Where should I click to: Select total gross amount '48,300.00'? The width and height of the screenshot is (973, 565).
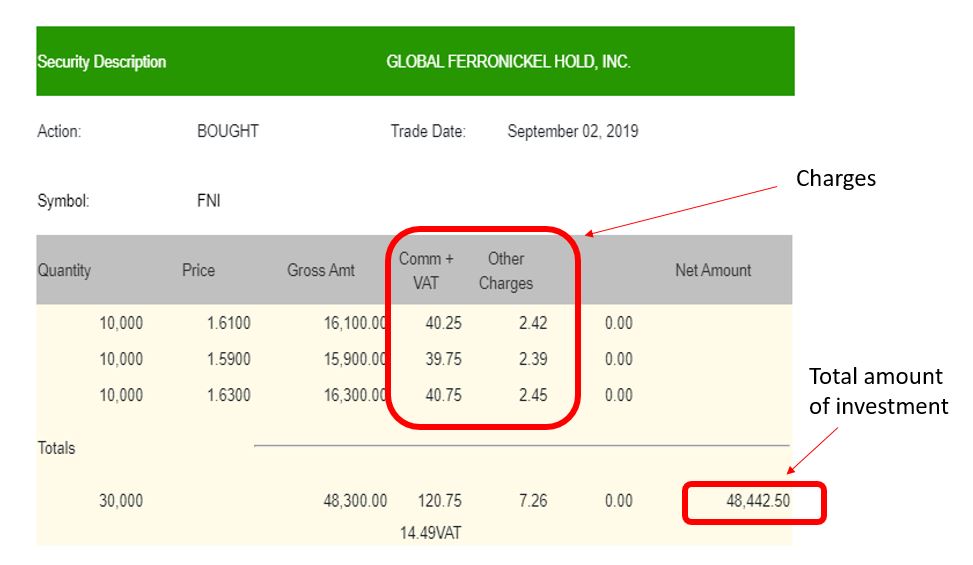(355, 500)
